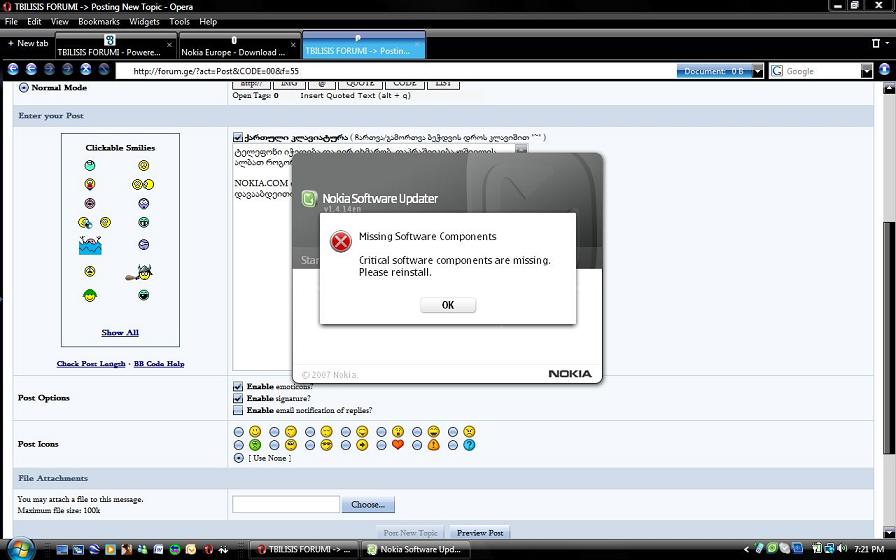Click the red heart post icon
Image resolution: width=896 pixels, height=560 pixels.
click(x=398, y=445)
